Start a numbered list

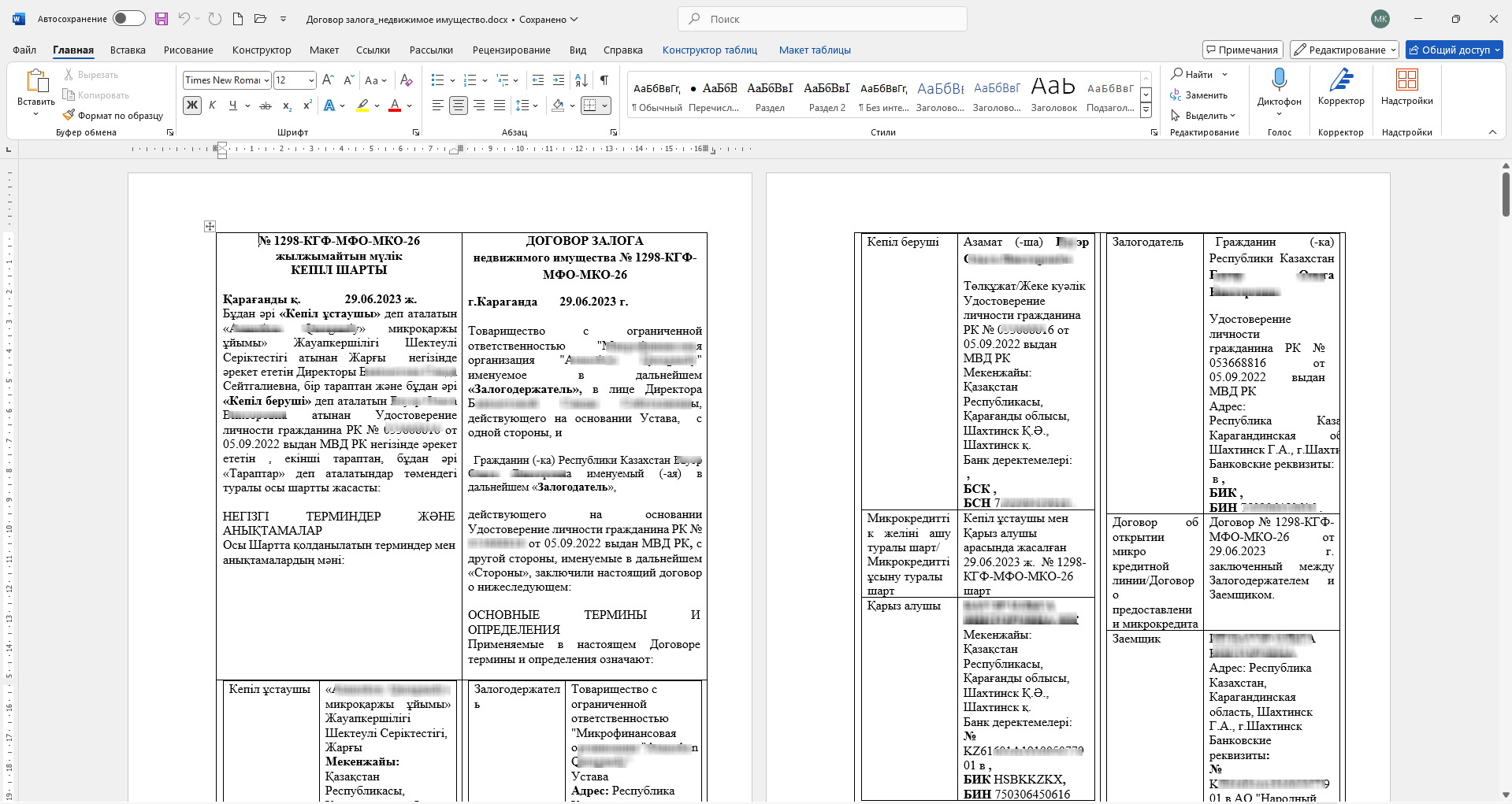click(470, 80)
